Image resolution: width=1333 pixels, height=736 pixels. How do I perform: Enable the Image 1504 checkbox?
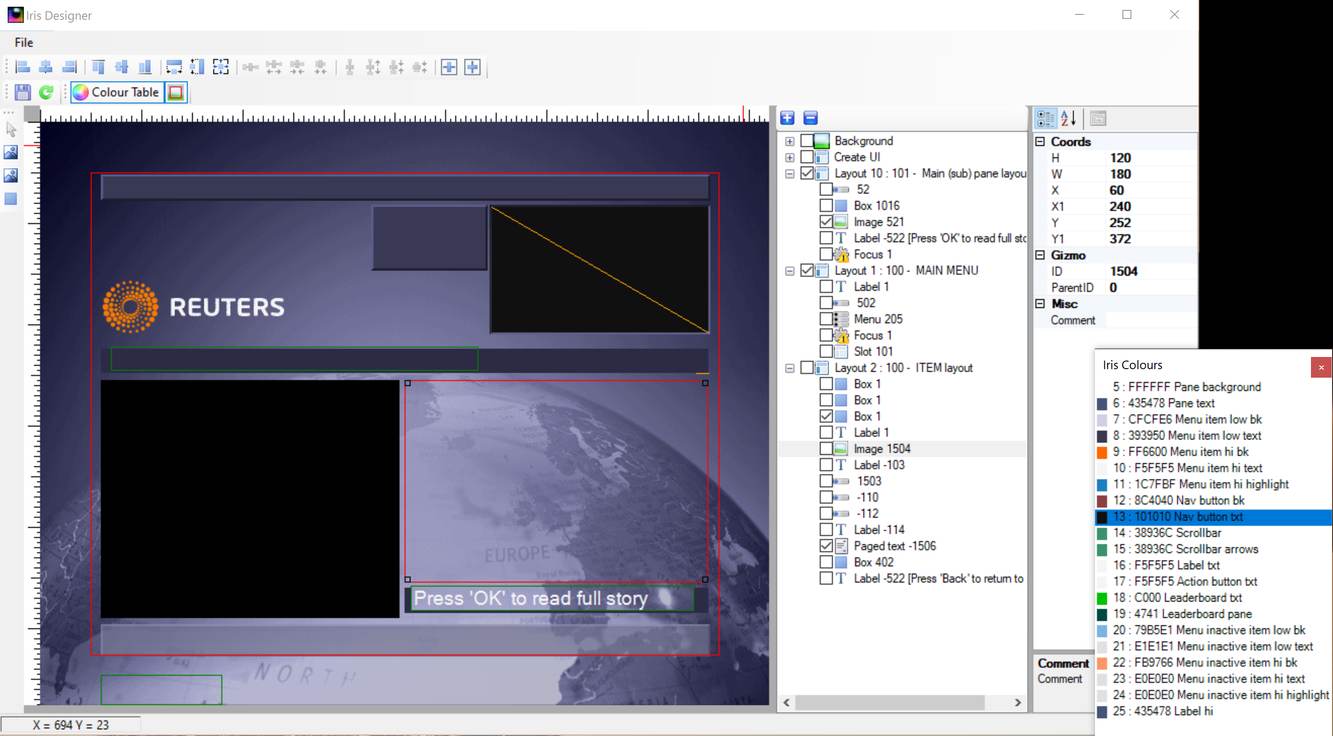point(826,449)
